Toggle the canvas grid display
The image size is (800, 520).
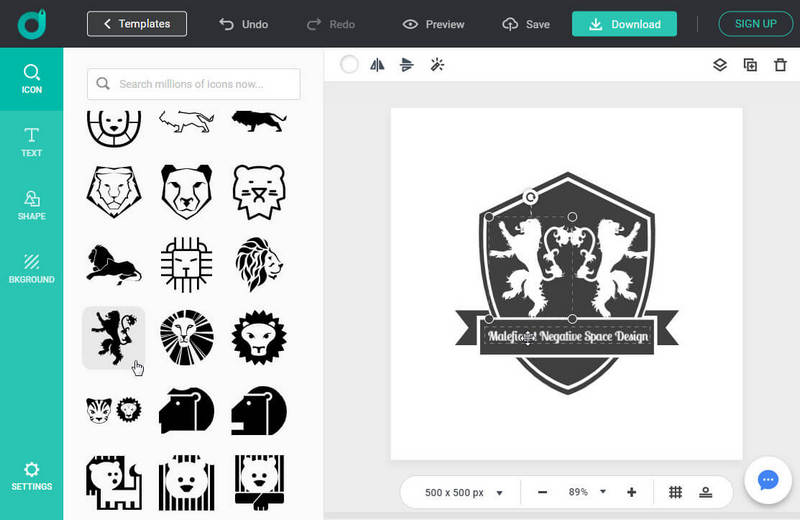(x=676, y=492)
